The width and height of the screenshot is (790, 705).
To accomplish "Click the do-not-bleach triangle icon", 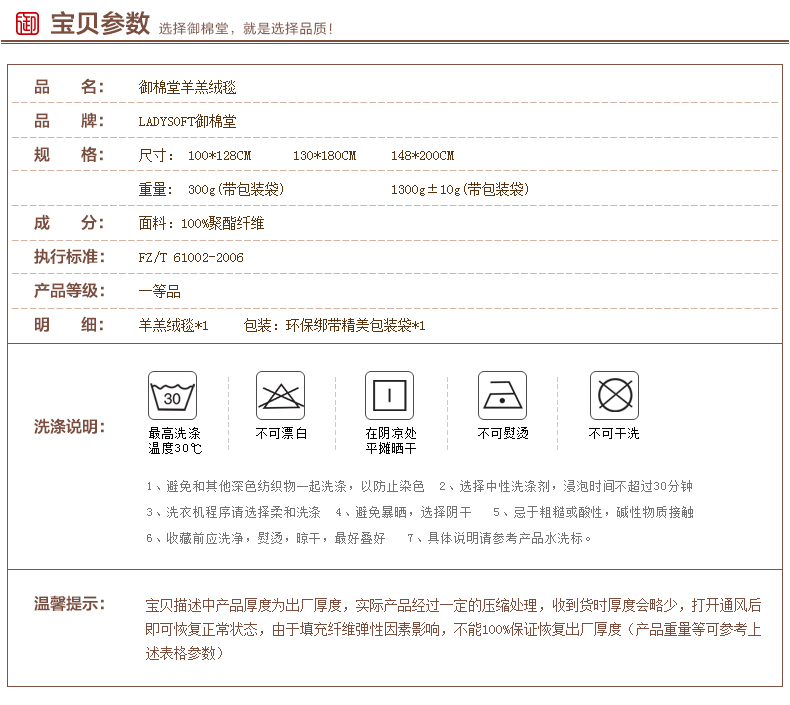I will pos(281,396).
